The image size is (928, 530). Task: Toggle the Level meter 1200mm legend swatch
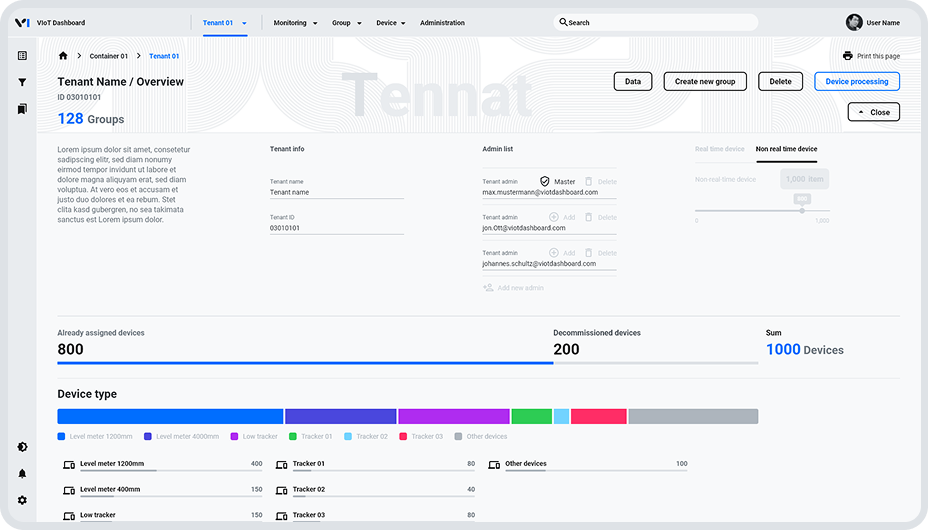tap(62, 437)
